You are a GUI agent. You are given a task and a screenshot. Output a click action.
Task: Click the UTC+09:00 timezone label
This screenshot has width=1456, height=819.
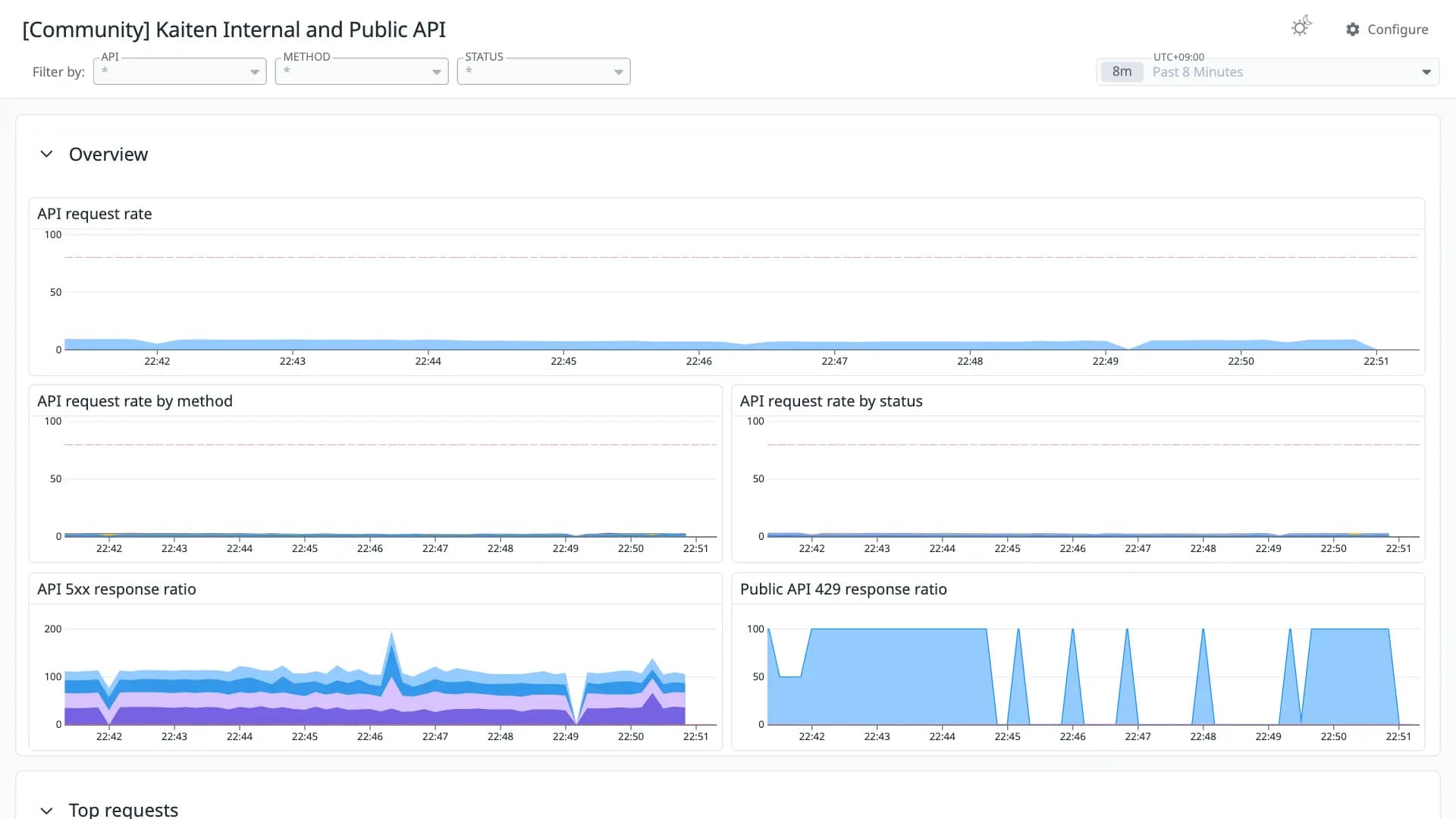pos(1178,57)
